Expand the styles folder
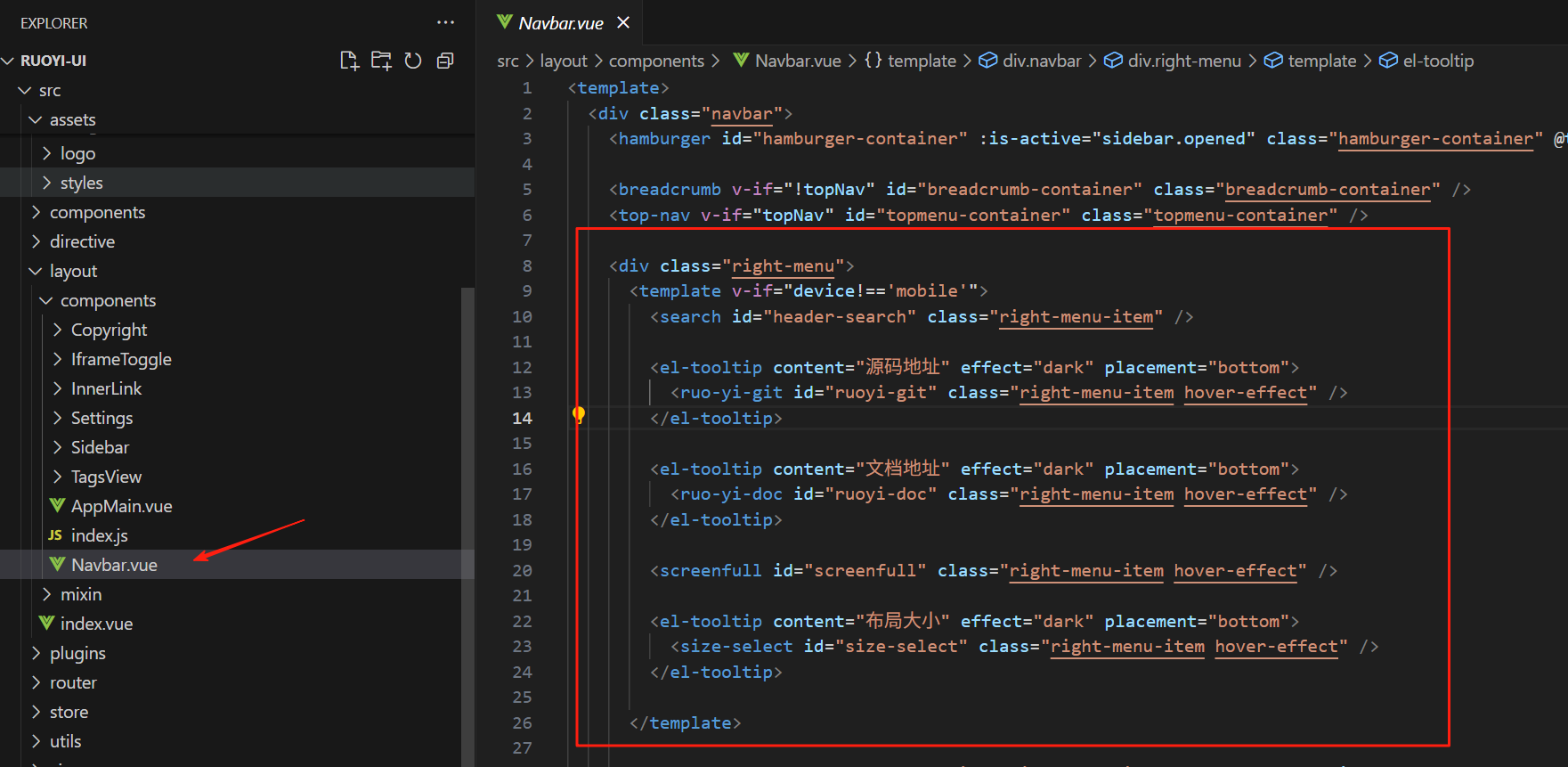The width and height of the screenshot is (1568, 767). 81,183
